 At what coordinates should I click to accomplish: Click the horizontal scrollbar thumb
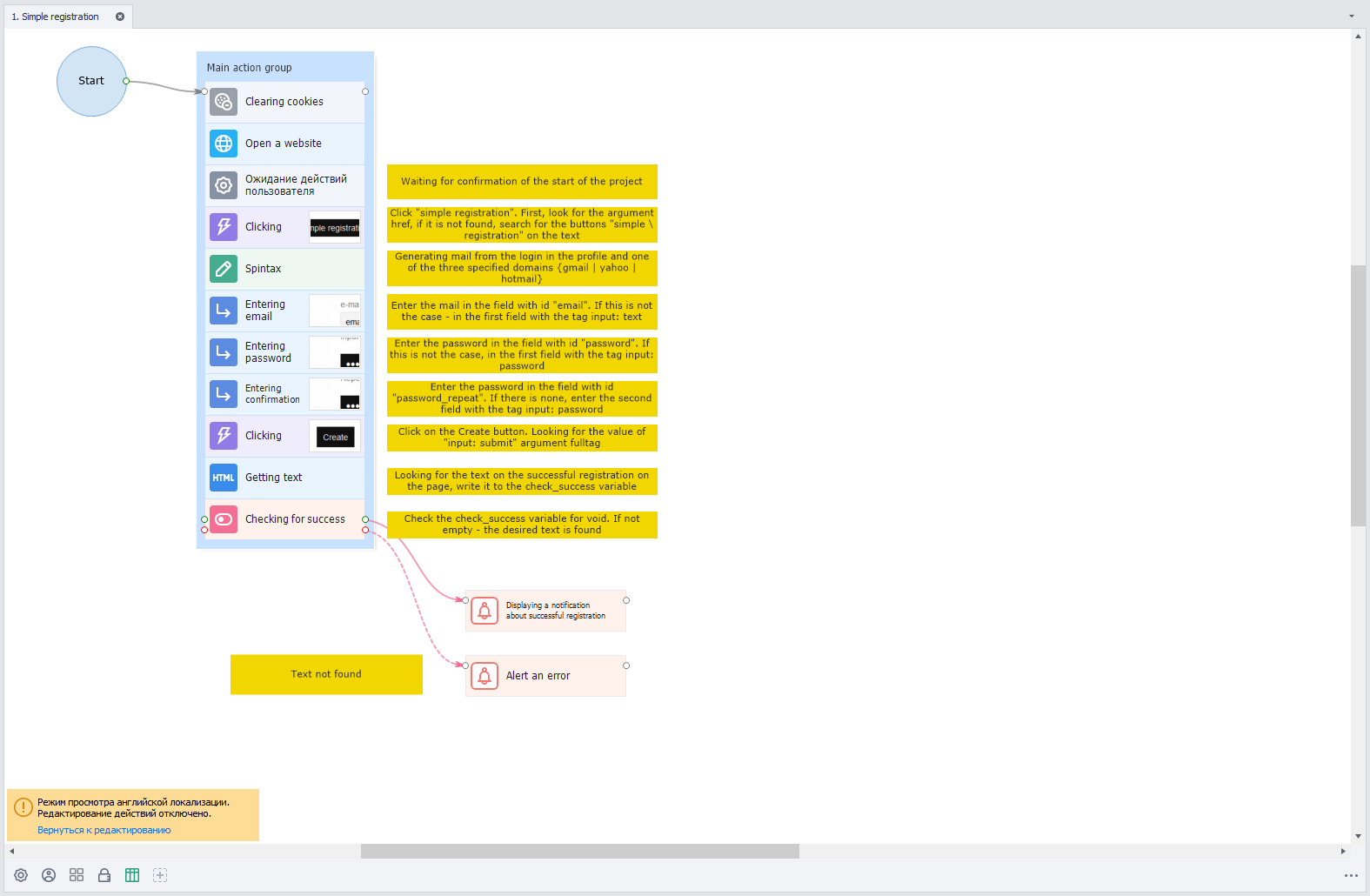[x=579, y=851]
